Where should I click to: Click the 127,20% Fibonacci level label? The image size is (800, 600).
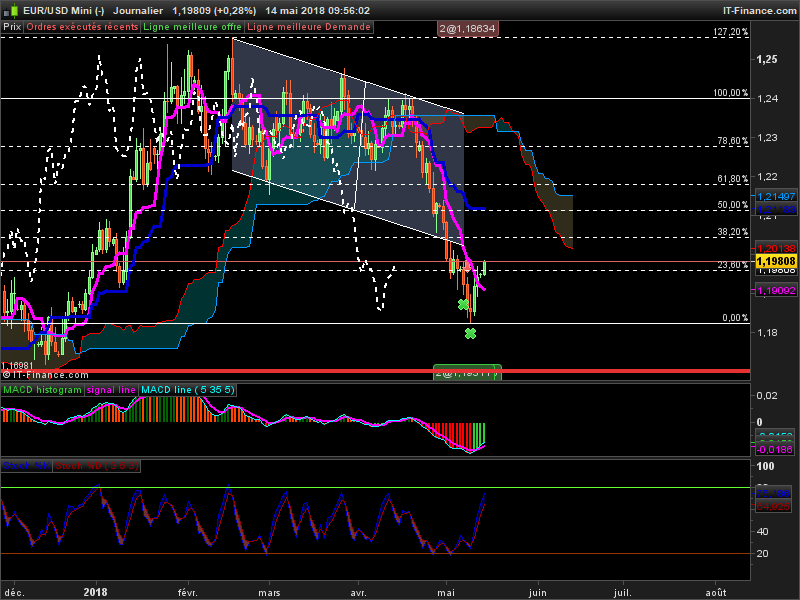coord(731,32)
